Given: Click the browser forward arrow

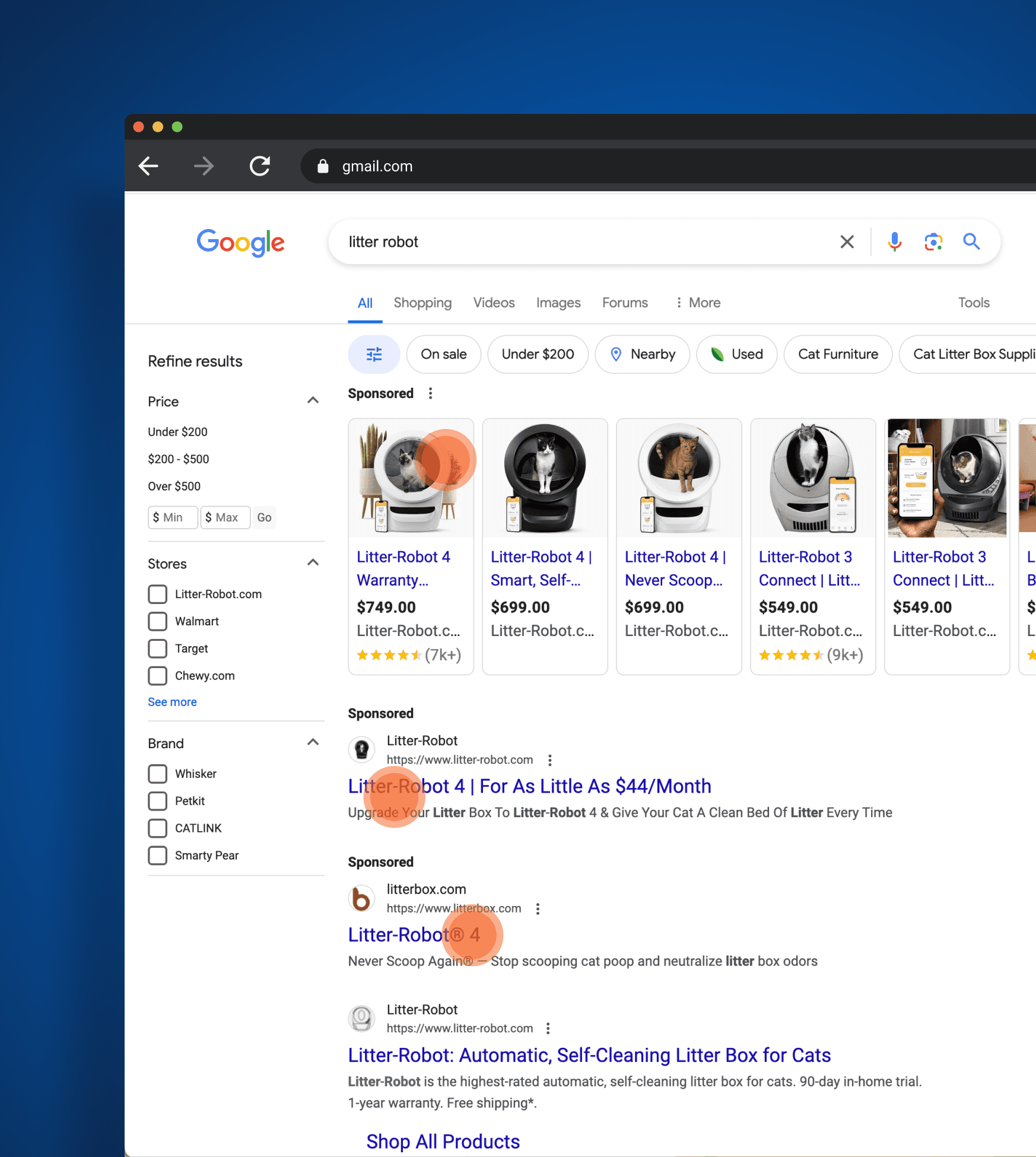Looking at the screenshot, I should tap(204, 166).
